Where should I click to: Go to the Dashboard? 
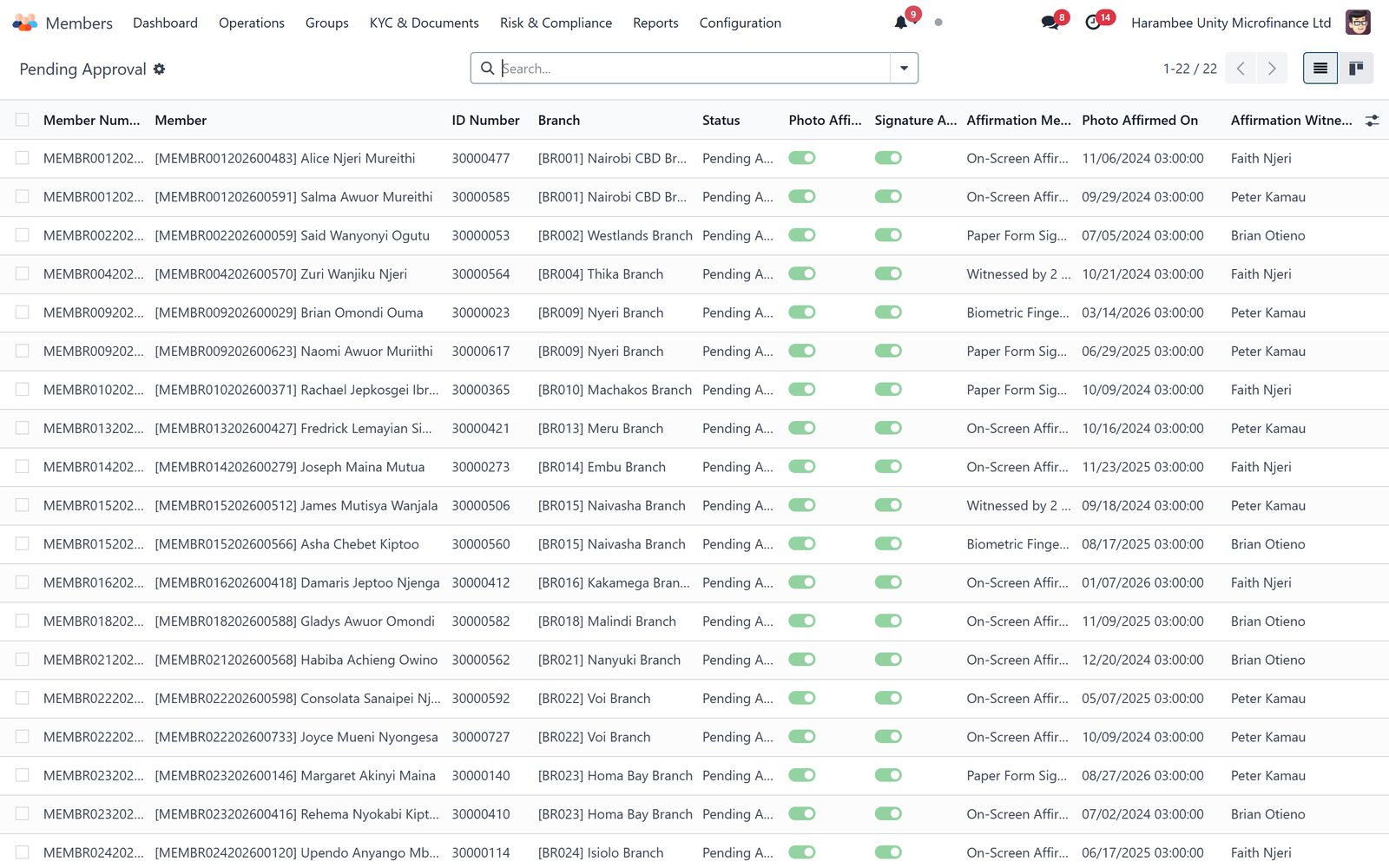(165, 23)
